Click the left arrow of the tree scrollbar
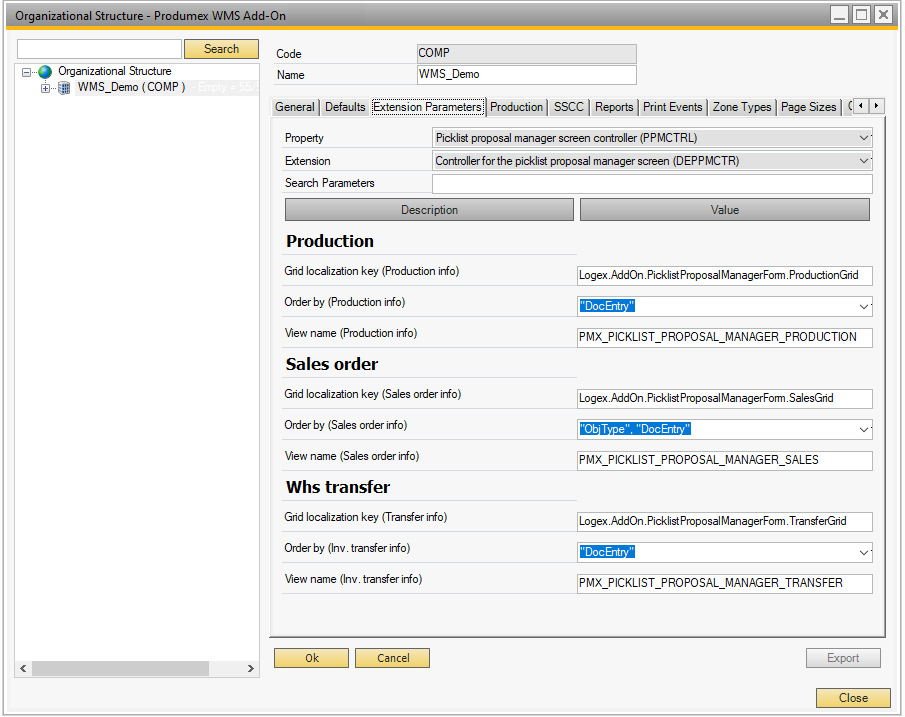 tap(22, 668)
